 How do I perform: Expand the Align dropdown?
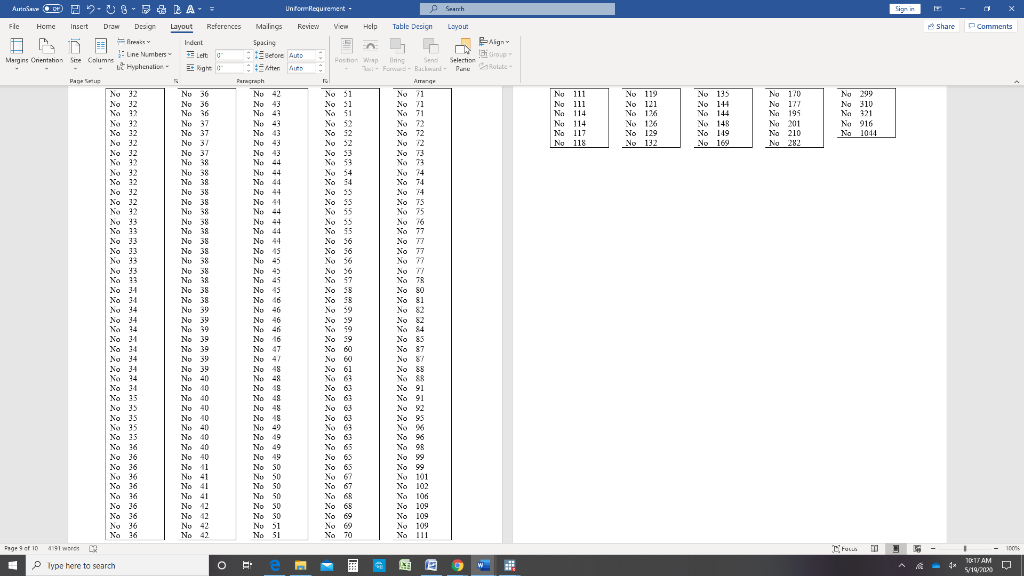[494, 42]
